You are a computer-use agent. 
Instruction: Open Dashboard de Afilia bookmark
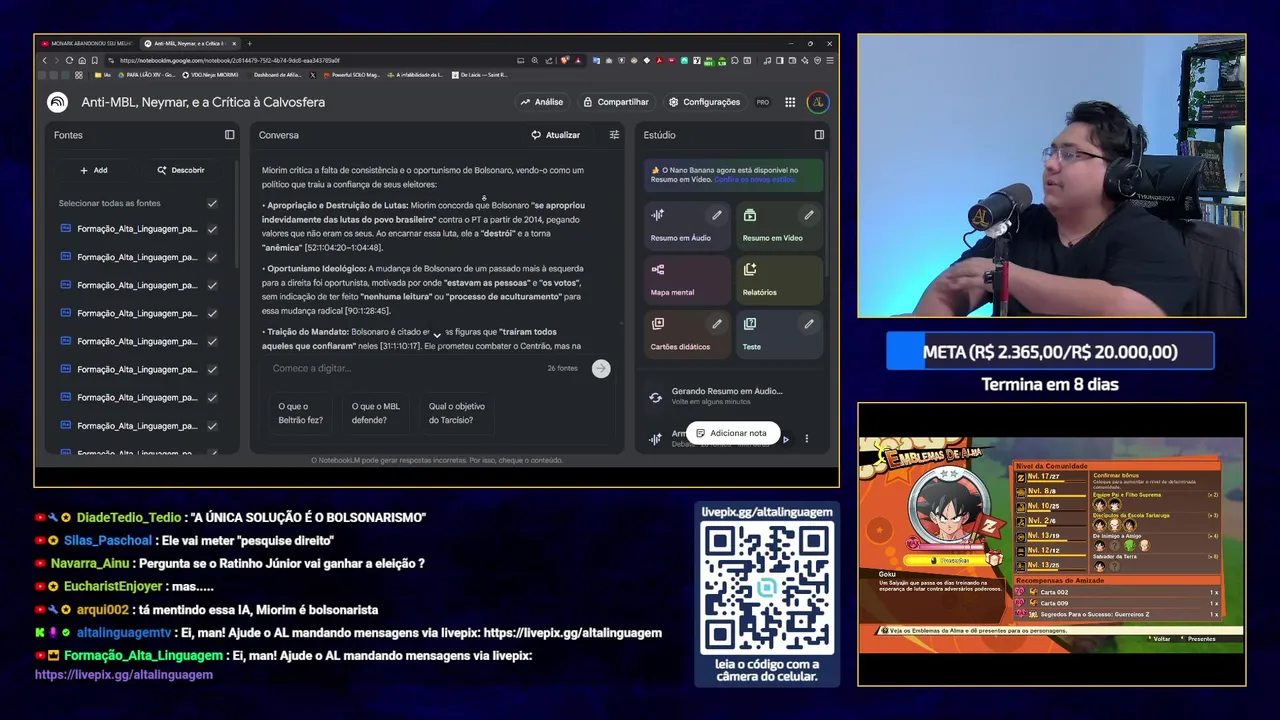(278, 75)
